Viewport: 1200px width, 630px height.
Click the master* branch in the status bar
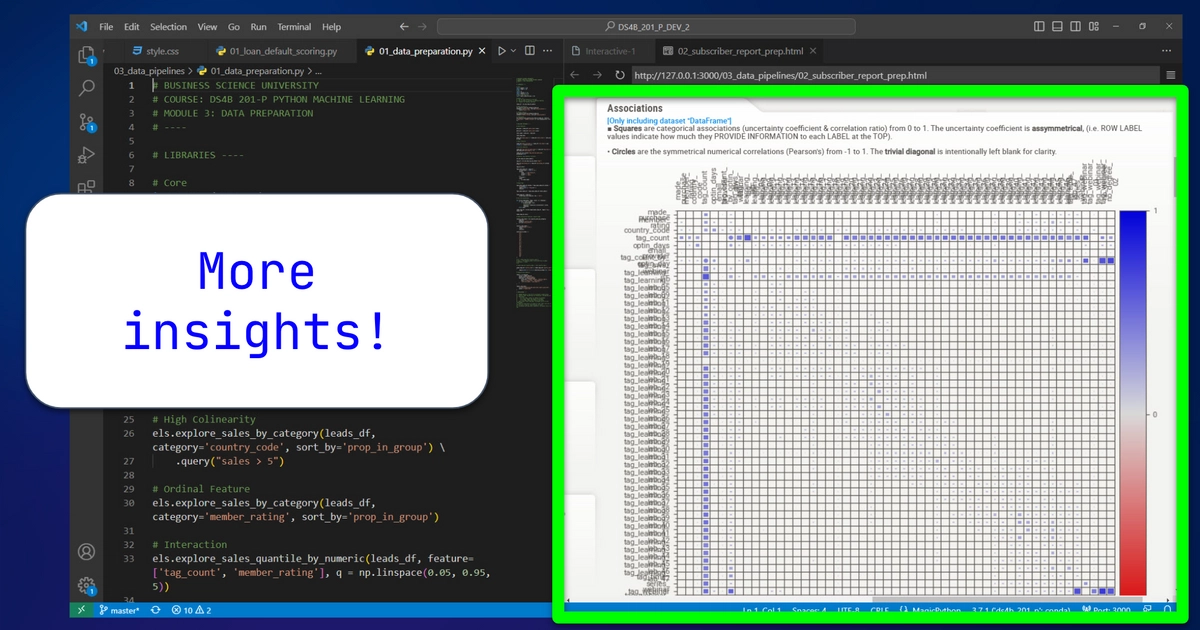[x=117, y=609]
